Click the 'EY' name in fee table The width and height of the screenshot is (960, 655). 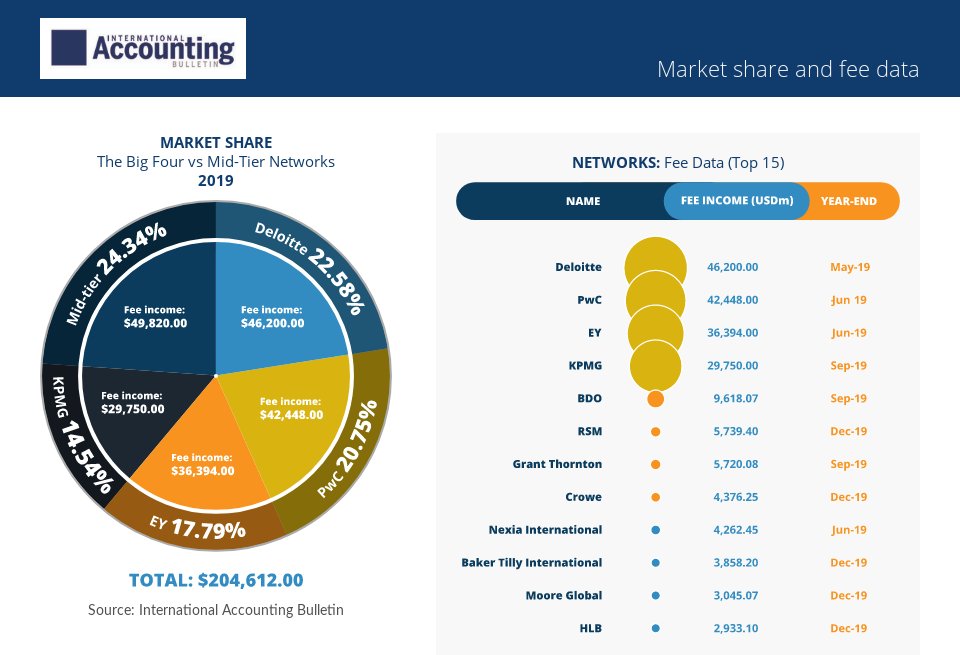[x=594, y=333]
